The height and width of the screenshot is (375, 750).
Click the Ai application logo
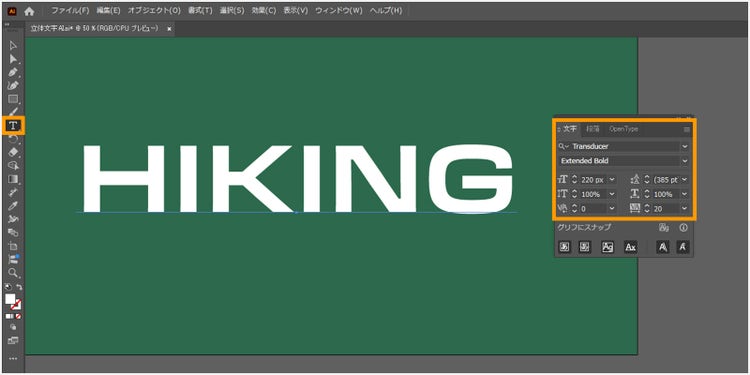[x=12, y=11]
